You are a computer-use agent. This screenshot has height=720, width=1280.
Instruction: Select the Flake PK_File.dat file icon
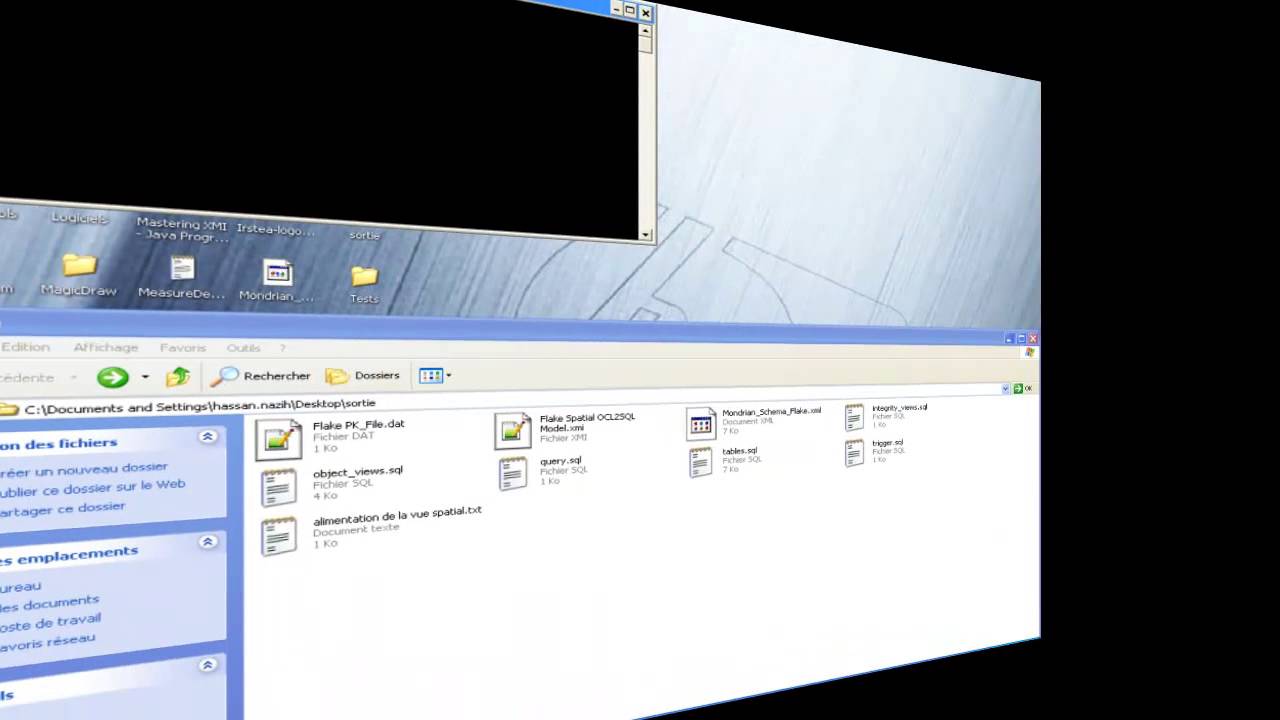278,439
